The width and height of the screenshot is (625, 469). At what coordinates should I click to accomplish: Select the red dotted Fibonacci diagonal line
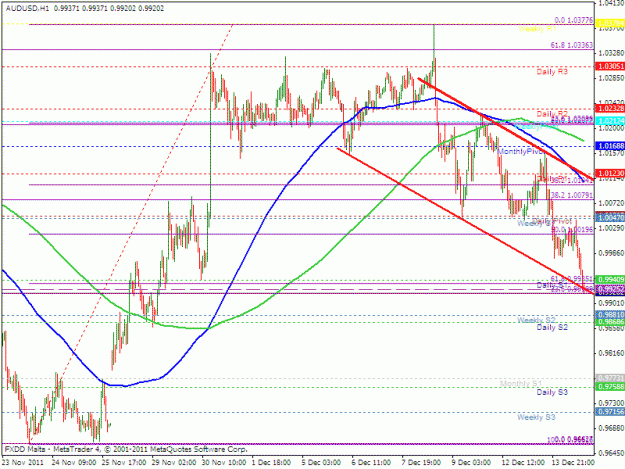[x=132, y=233]
